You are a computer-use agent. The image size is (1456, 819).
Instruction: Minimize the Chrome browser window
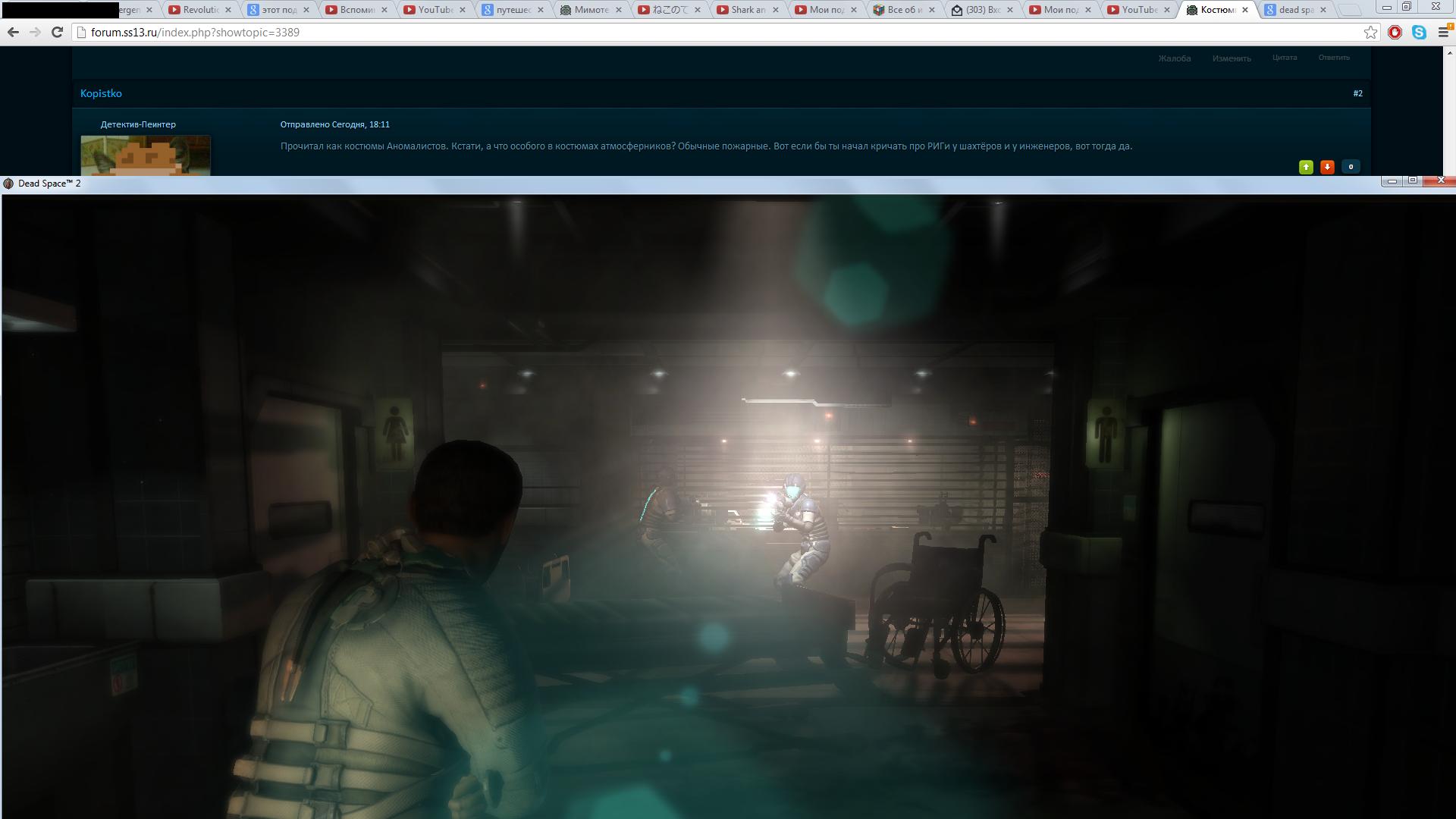pyautogui.click(x=1386, y=8)
